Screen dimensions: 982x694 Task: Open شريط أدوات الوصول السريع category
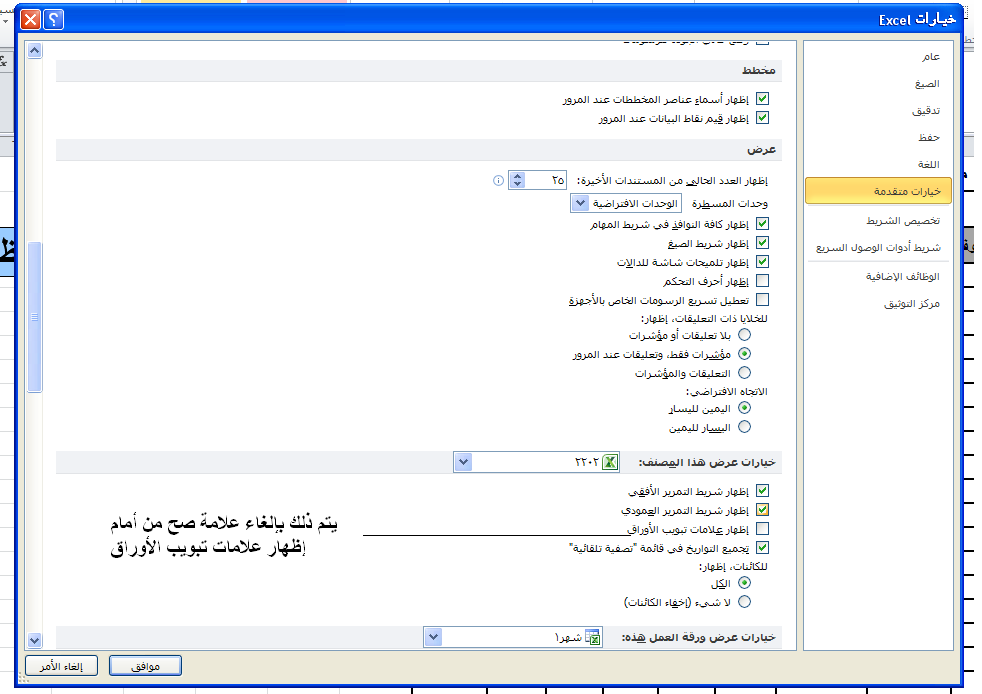878,247
